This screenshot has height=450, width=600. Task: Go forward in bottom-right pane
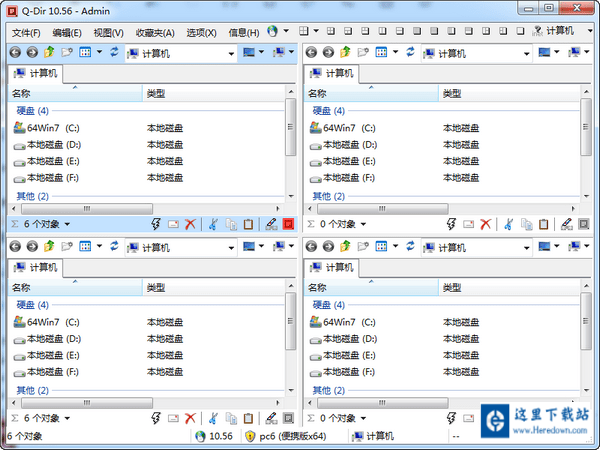click(x=328, y=246)
